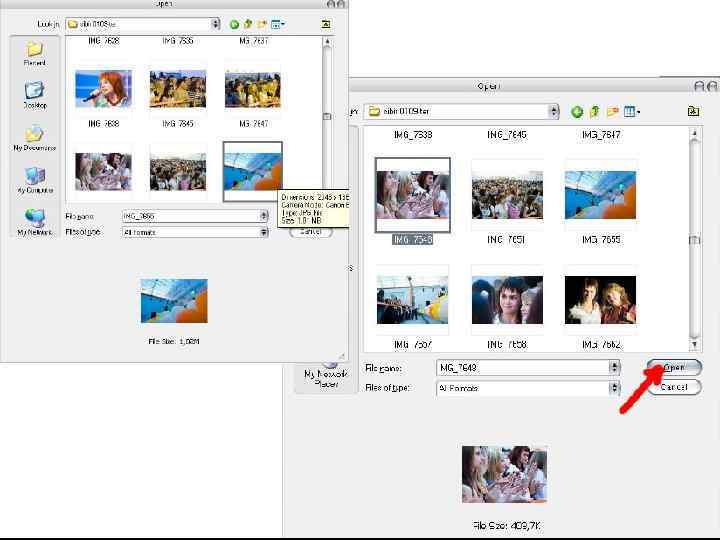Select Desktop in left dialog sidebar

[34, 95]
